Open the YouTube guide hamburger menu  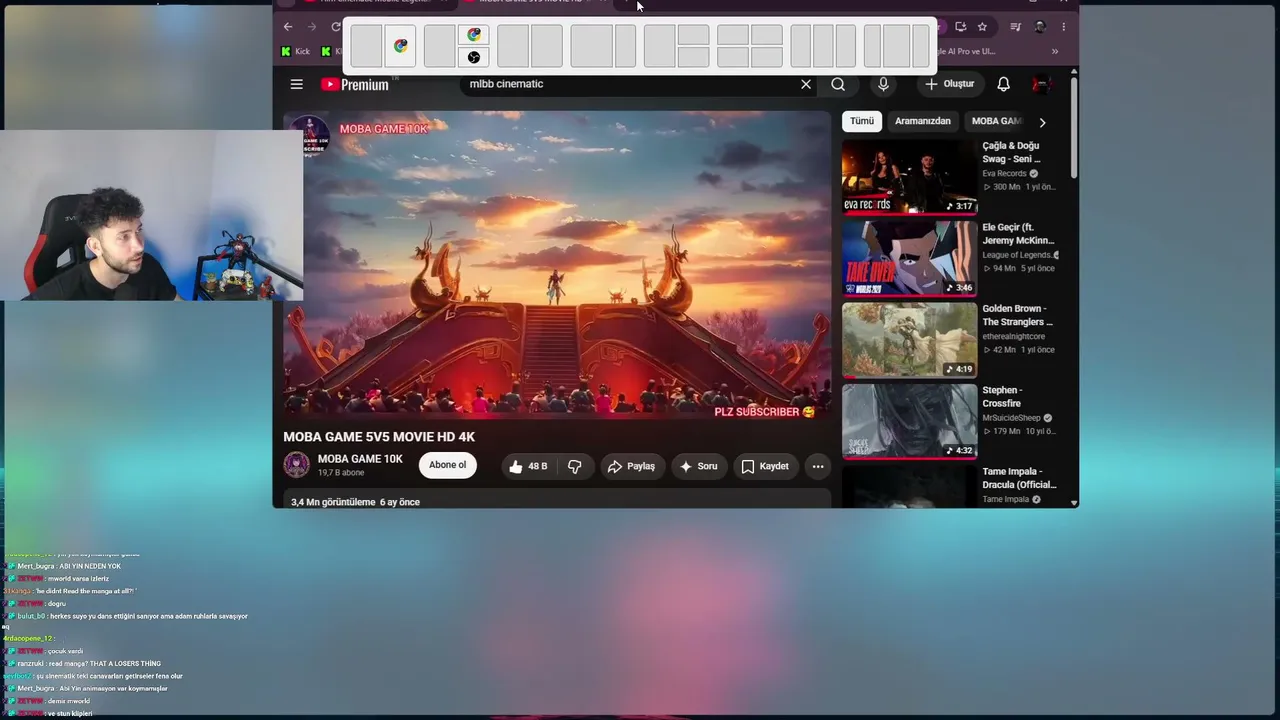(x=296, y=84)
